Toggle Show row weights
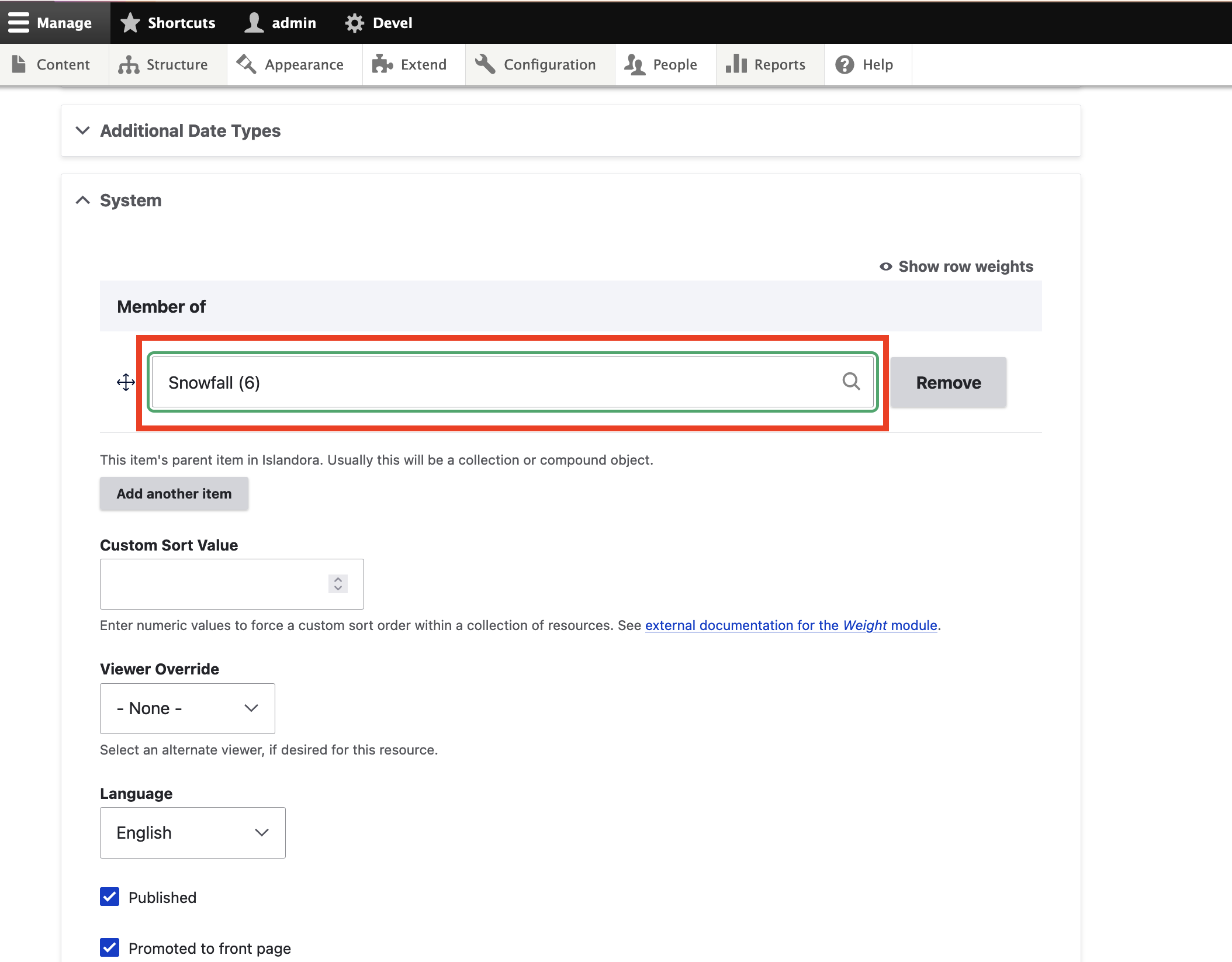 [x=957, y=267]
